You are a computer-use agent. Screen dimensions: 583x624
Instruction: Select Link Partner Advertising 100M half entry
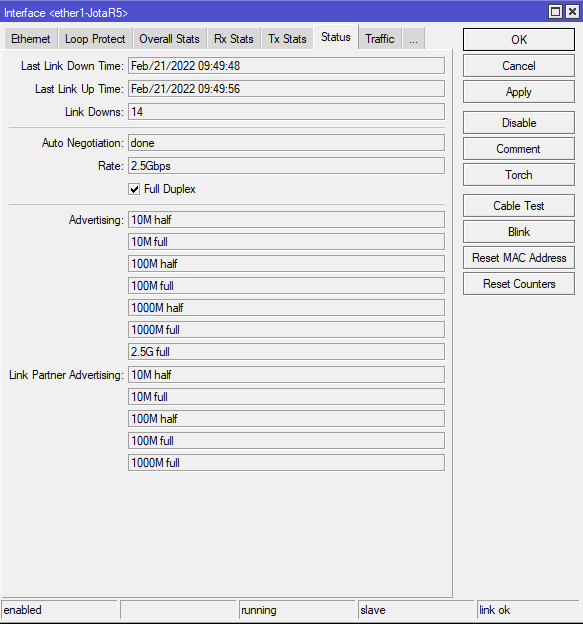pyautogui.click(x=286, y=419)
